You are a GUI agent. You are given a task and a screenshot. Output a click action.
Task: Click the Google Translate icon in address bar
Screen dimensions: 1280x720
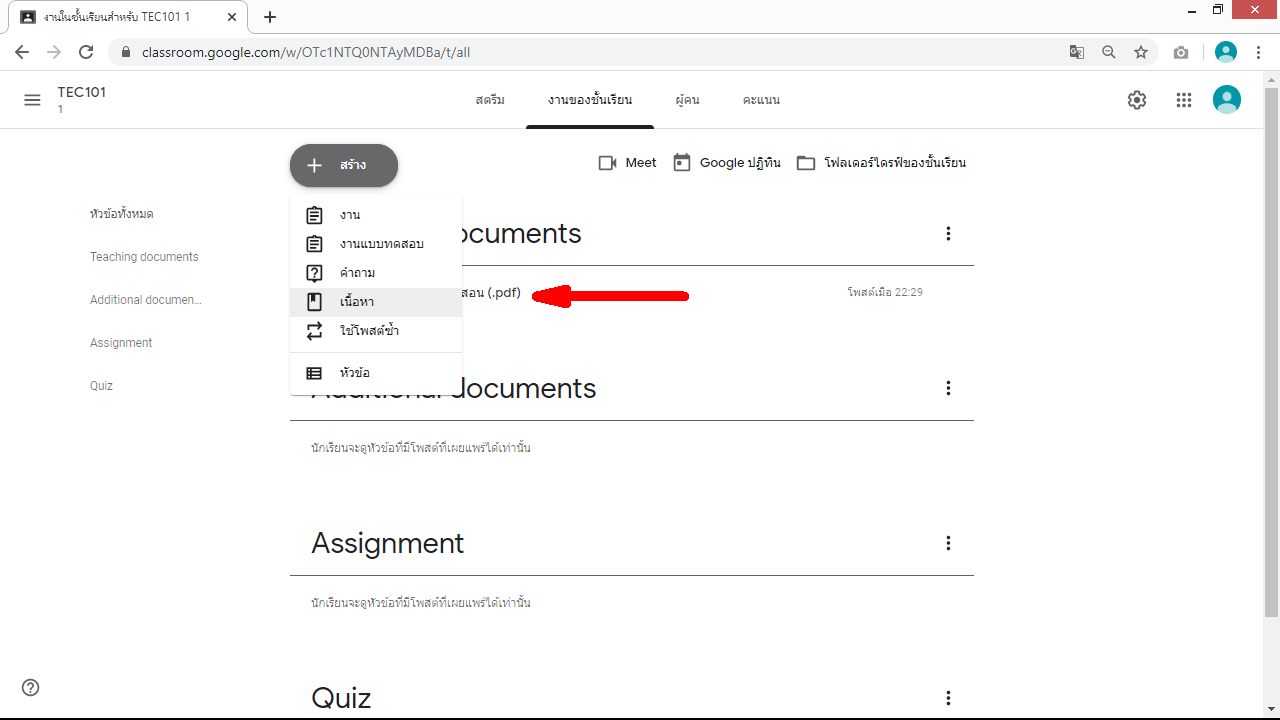[1077, 52]
